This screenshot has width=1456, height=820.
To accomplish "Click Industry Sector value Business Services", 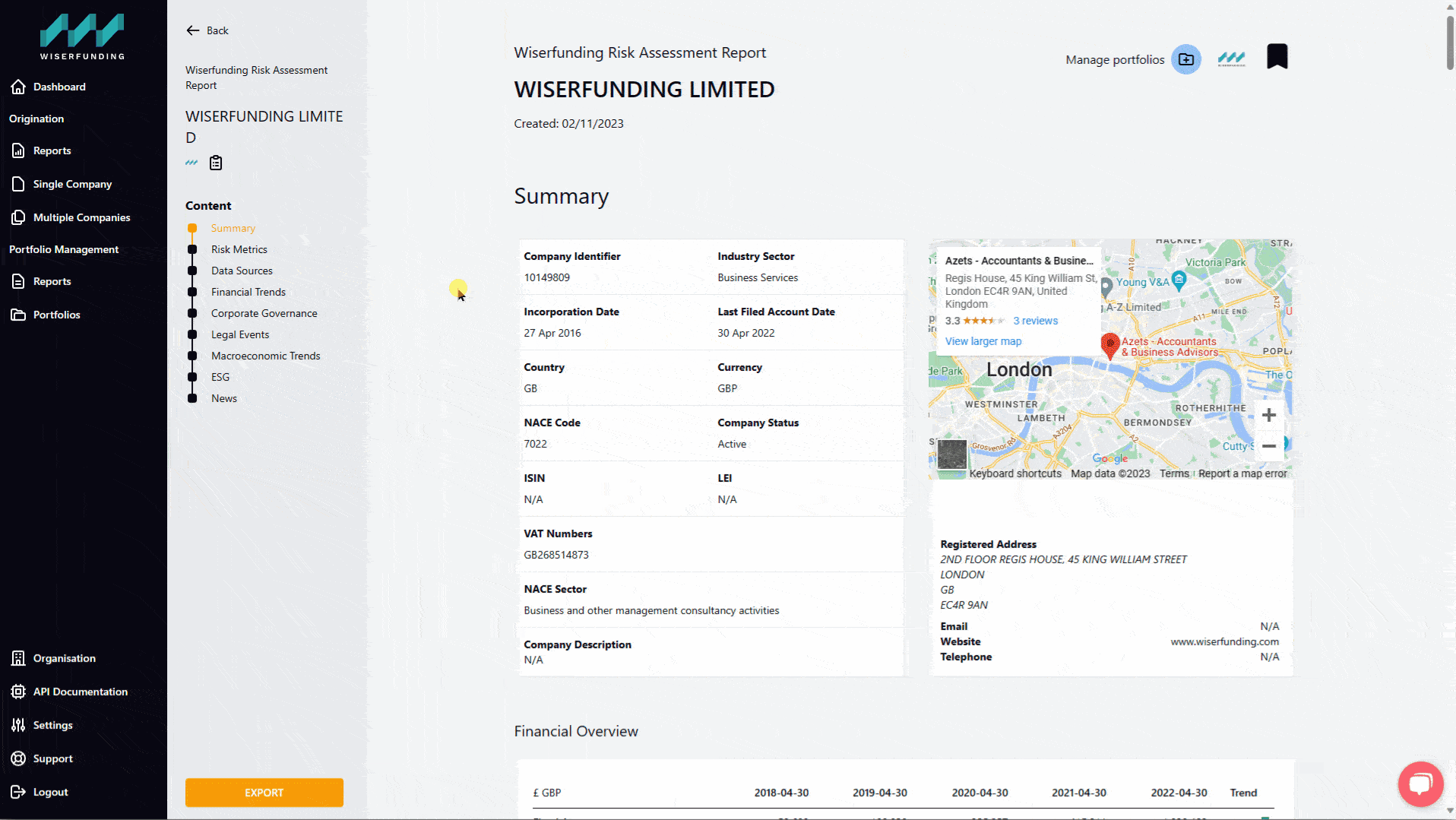I will tap(758, 277).
